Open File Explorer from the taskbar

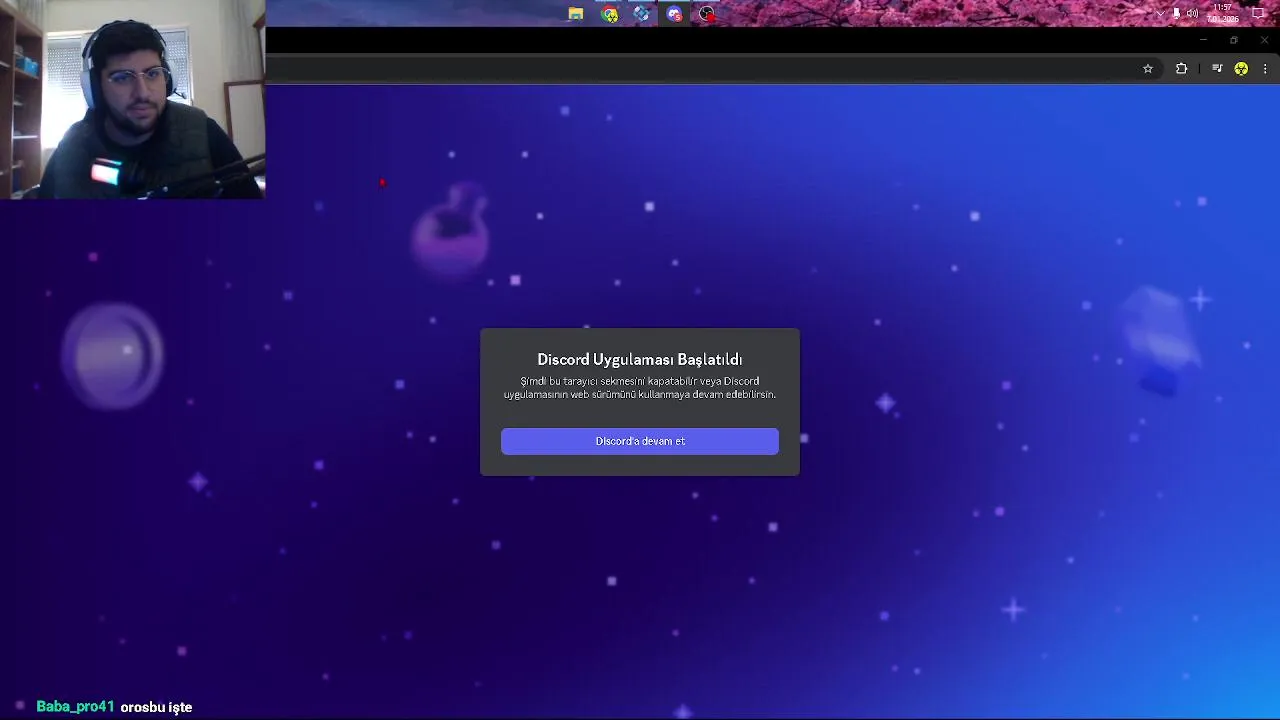pyautogui.click(x=576, y=14)
